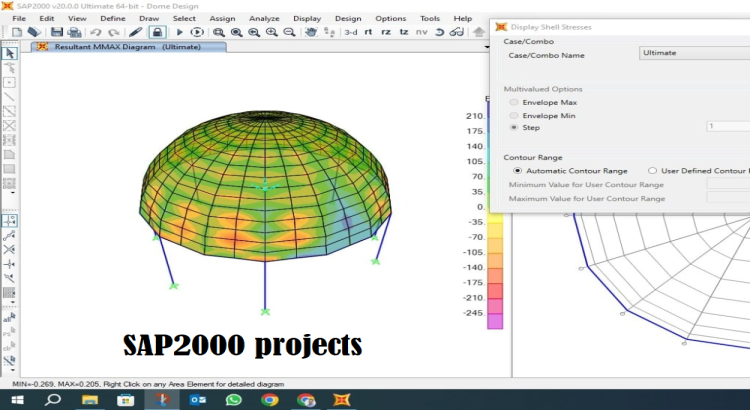The width and height of the screenshot is (750, 410).
Task: Click the Step number input field
Action: click(x=728, y=126)
